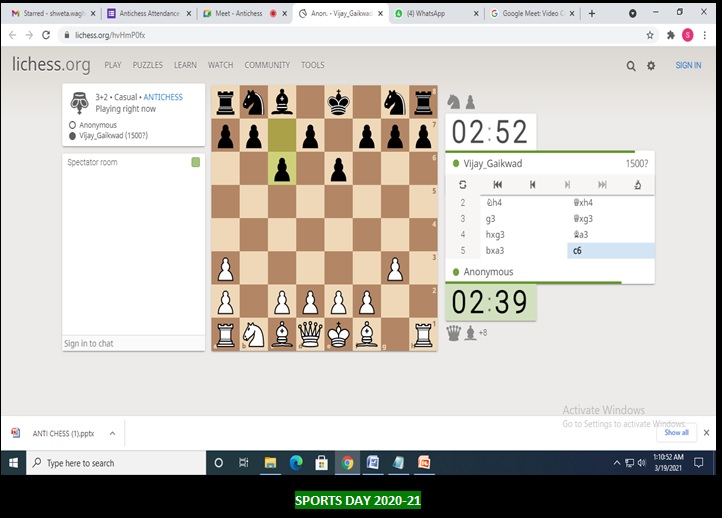Viewport: 722px width, 518px height.
Task: Open Microsoft Store from the taskbar
Action: (321, 463)
